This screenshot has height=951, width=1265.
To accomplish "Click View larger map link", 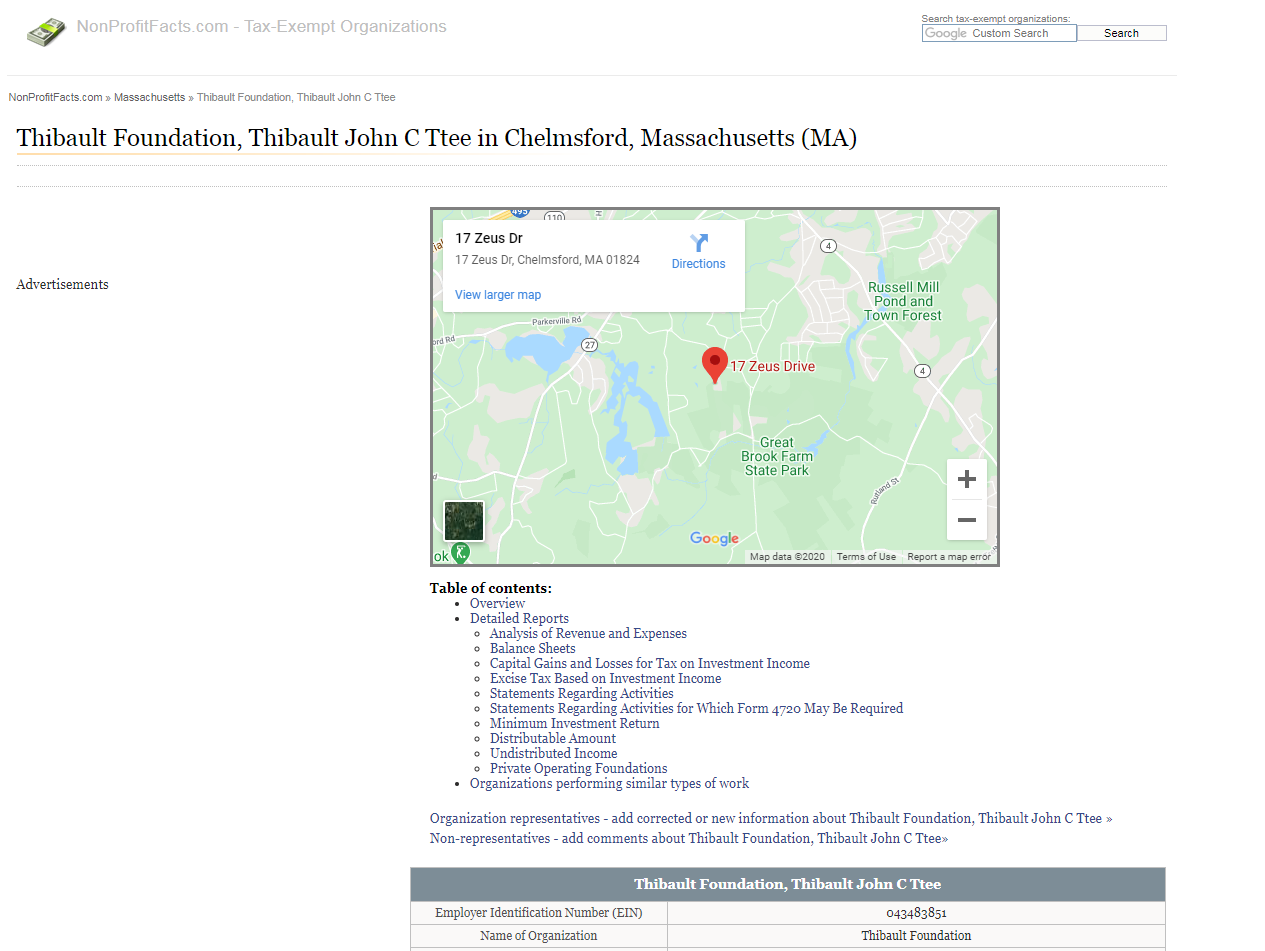I will 498,295.
